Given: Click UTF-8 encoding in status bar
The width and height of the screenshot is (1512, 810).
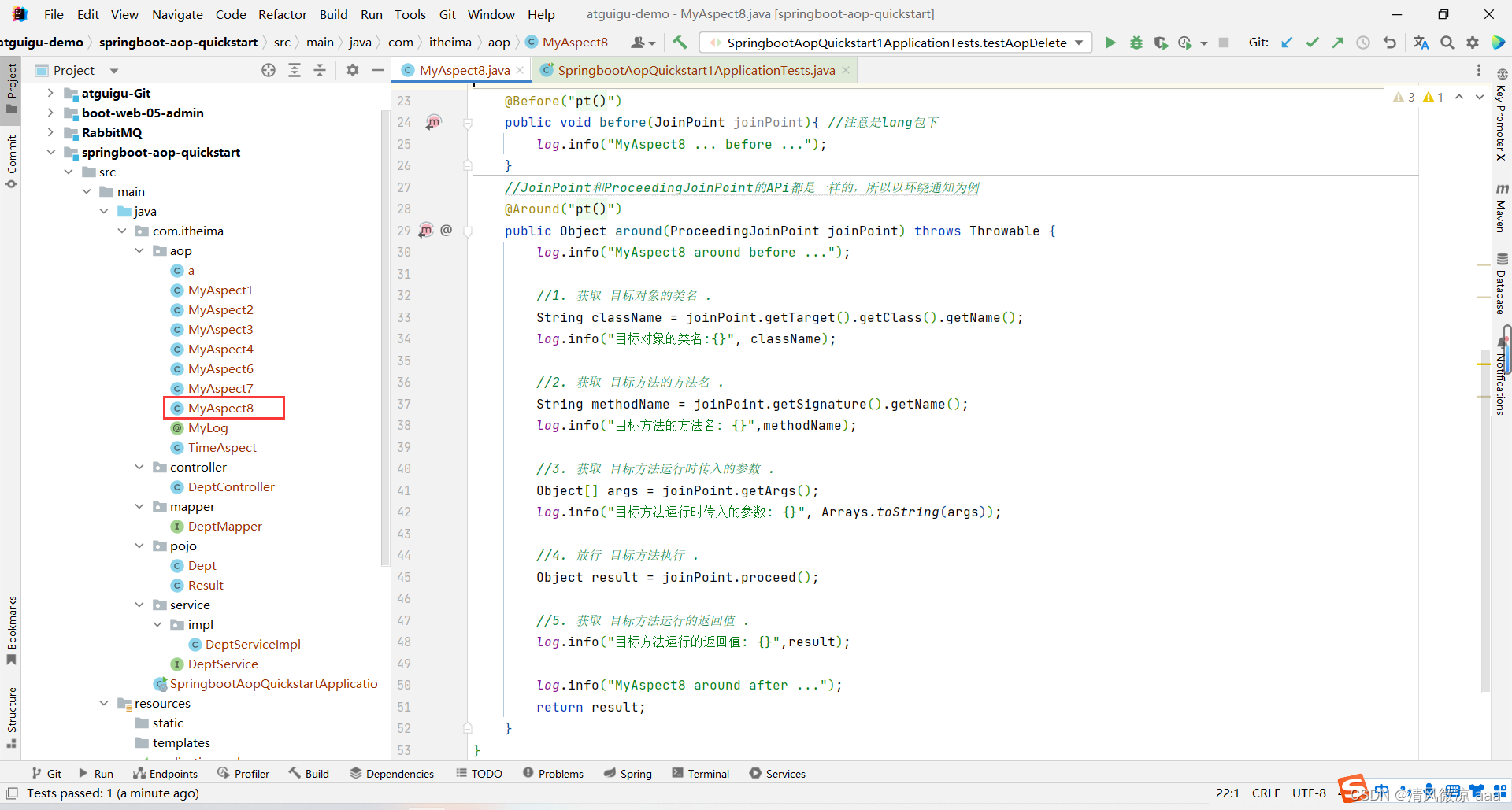Looking at the screenshot, I should click(1309, 793).
